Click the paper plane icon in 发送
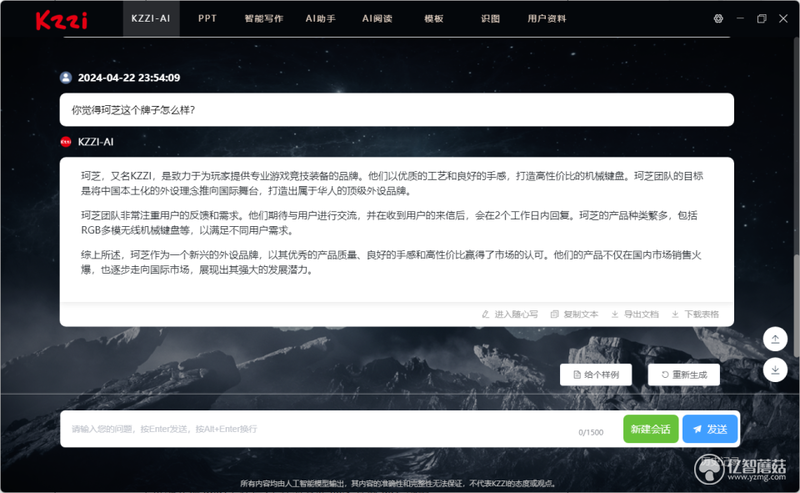 697,429
